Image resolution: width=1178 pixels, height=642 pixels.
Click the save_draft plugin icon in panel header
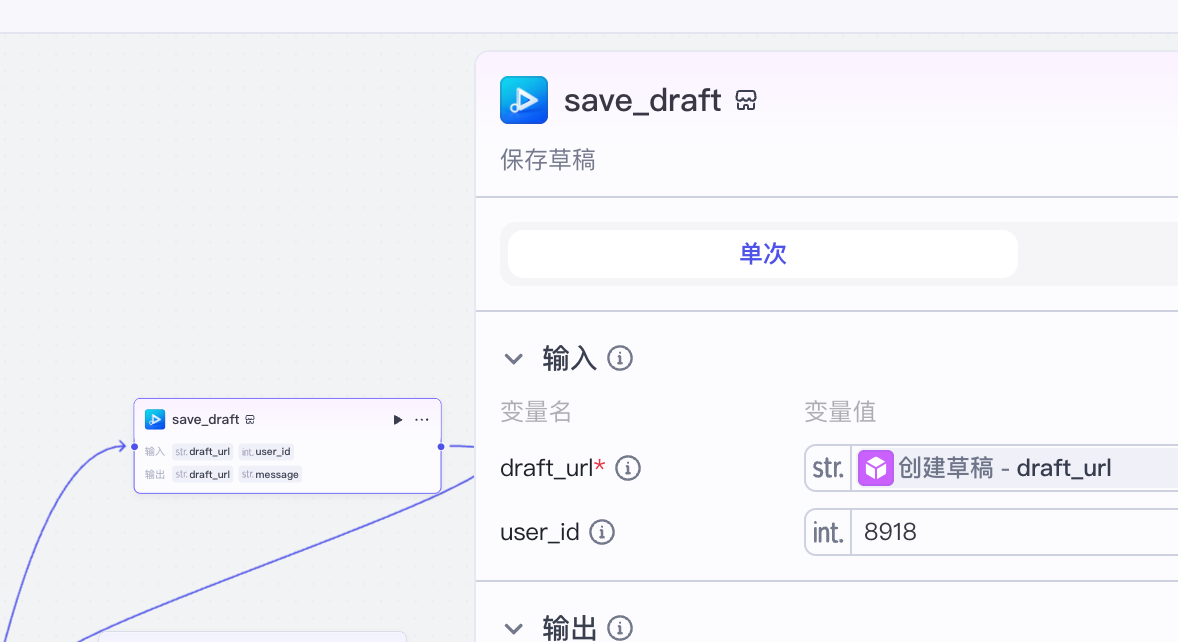pos(524,100)
